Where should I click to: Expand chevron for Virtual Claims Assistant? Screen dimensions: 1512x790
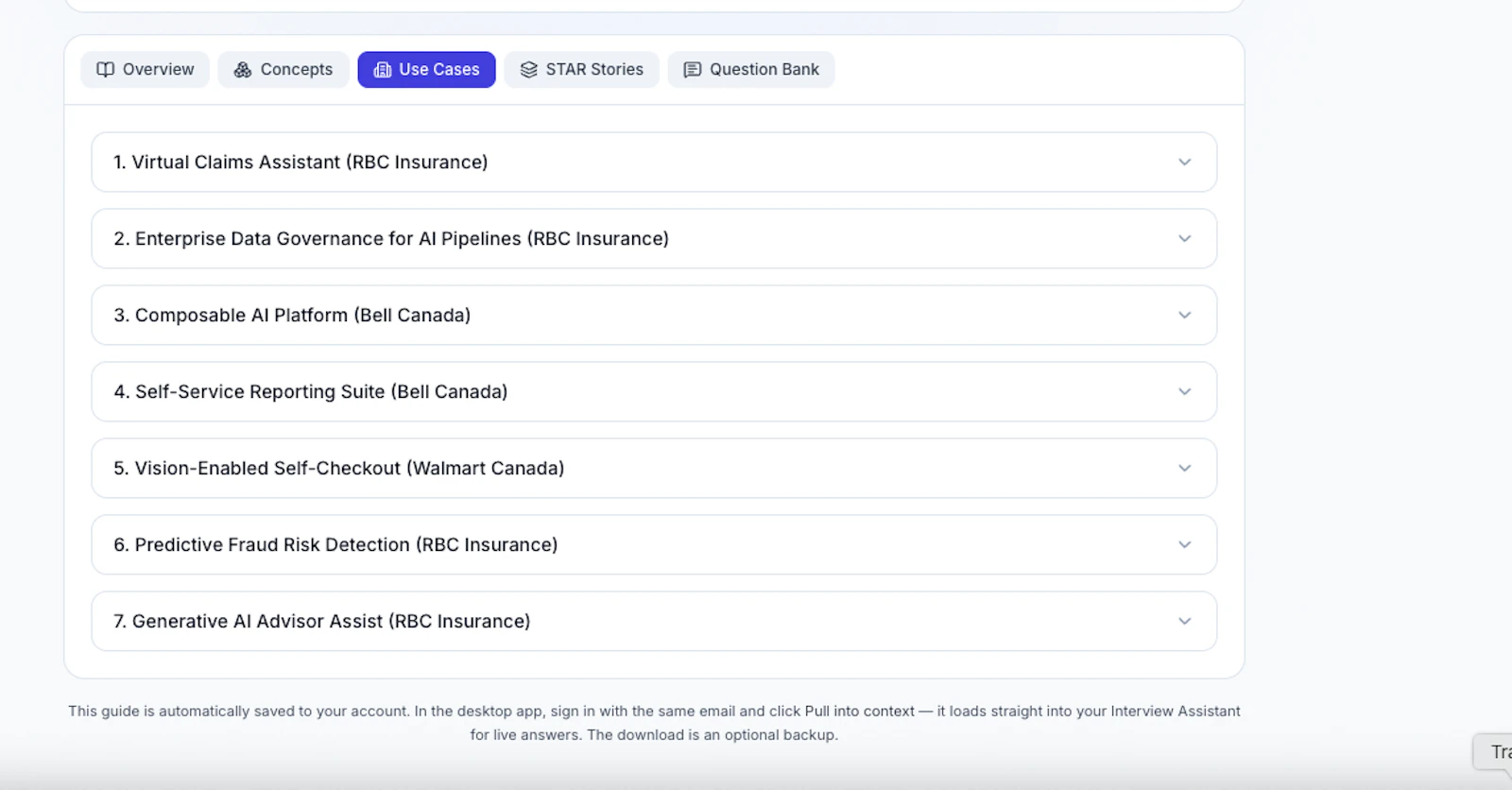point(1184,163)
